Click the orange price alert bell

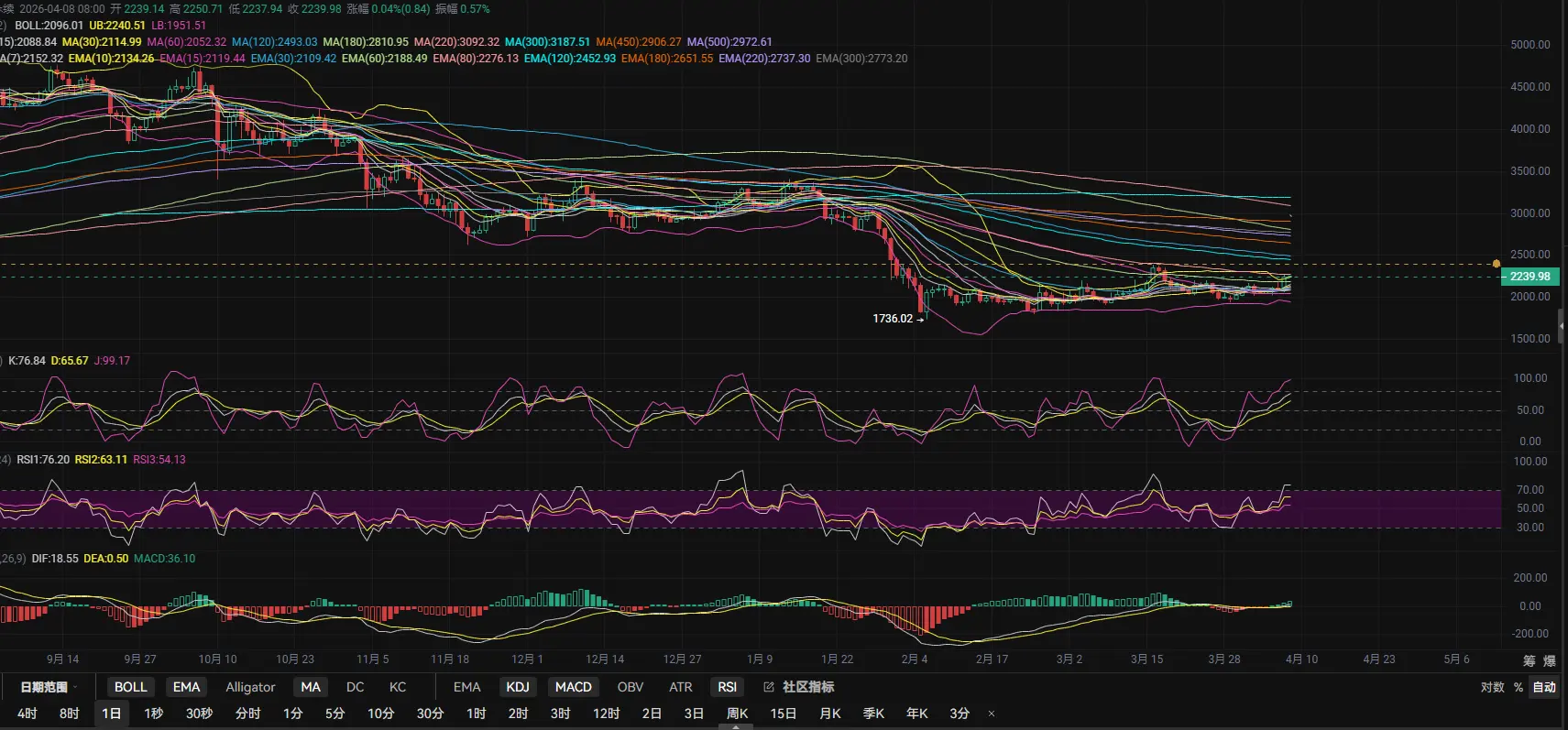pyautogui.click(x=1497, y=264)
